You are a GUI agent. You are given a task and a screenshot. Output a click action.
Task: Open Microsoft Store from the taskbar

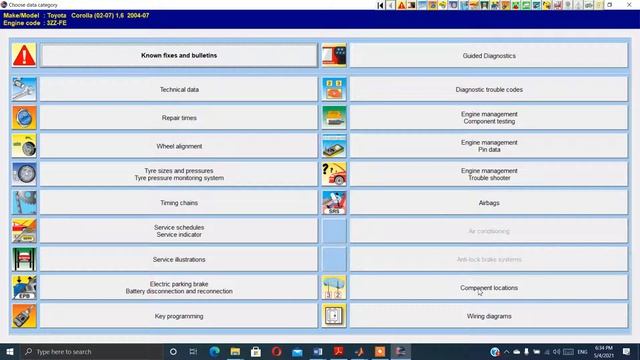point(256,351)
